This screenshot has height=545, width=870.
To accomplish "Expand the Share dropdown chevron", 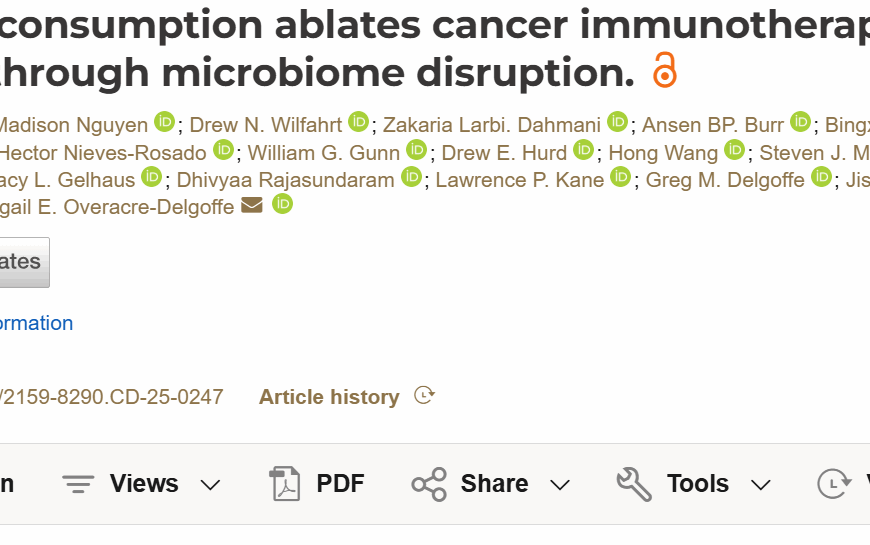I will 560,486.
